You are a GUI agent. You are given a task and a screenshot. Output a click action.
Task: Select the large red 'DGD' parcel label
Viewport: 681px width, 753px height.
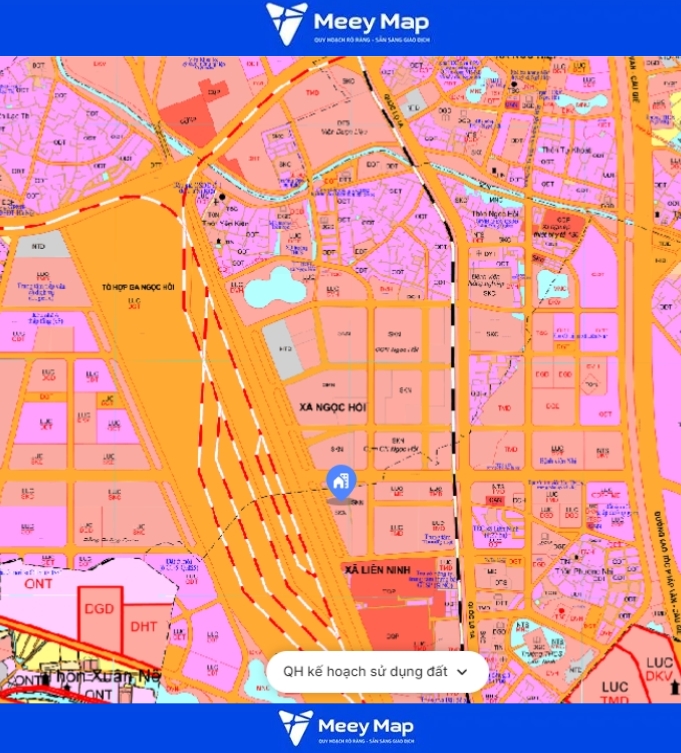[x=99, y=609]
